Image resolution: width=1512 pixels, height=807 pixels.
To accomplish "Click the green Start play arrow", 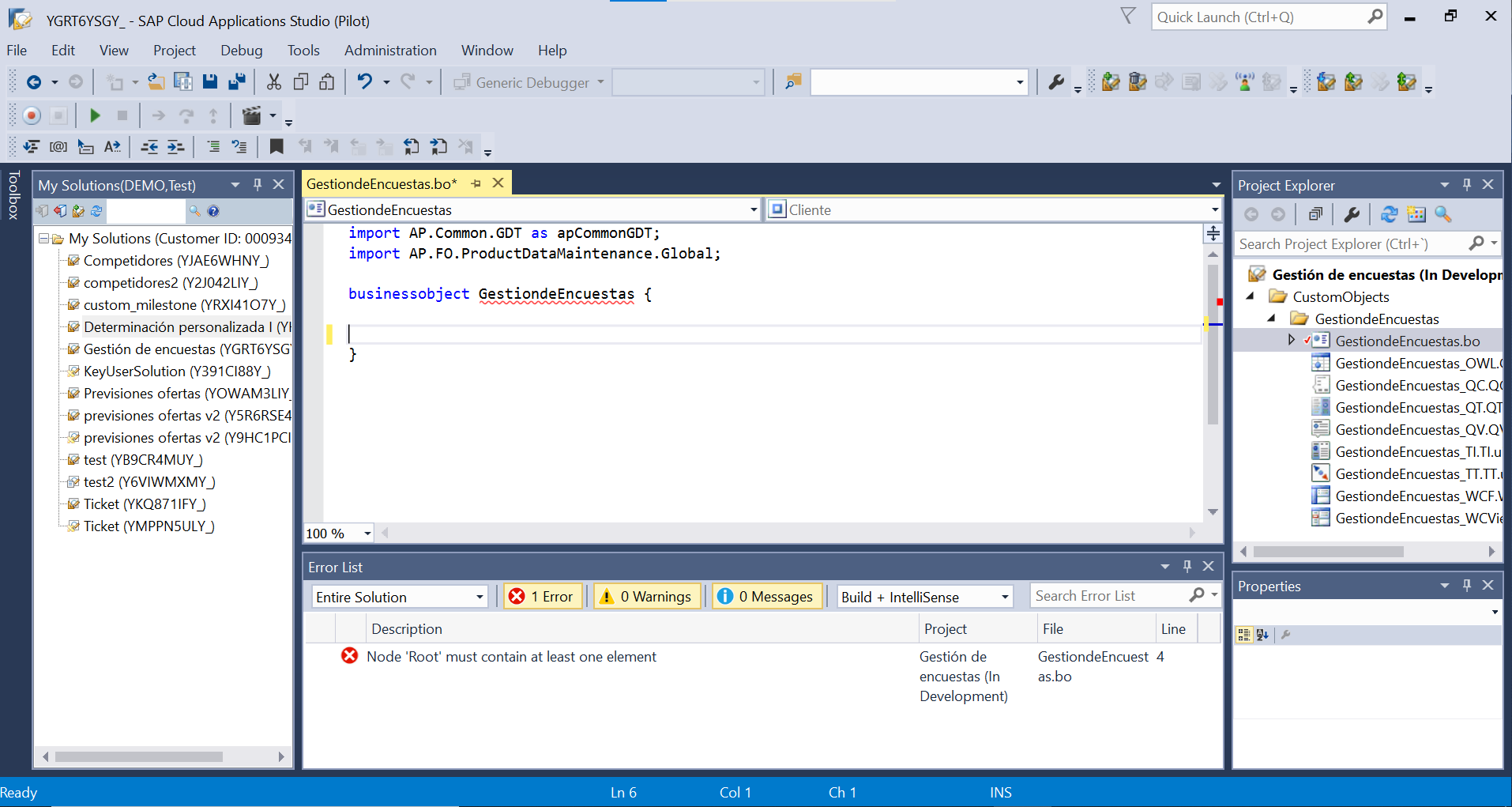I will [x=95, y=115].
